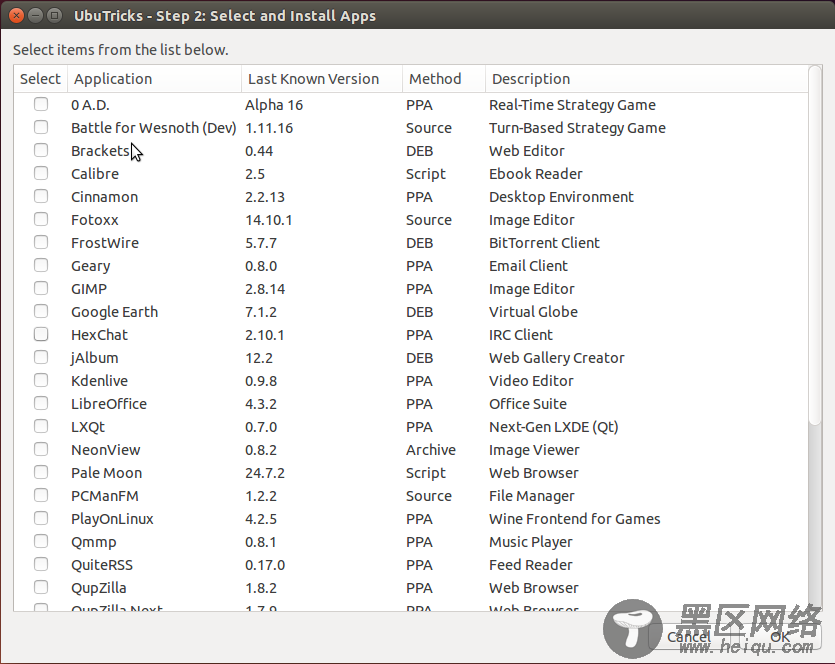Click the "BitTorrent Client" description
Screen dimensions: 835x664
coord(544,243)
